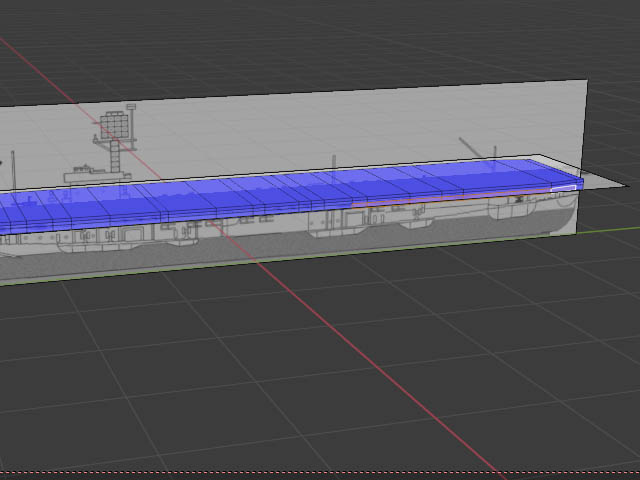
Task: Click the orange highlighted edge along the deck side
Action: click(x=451, y=198)
